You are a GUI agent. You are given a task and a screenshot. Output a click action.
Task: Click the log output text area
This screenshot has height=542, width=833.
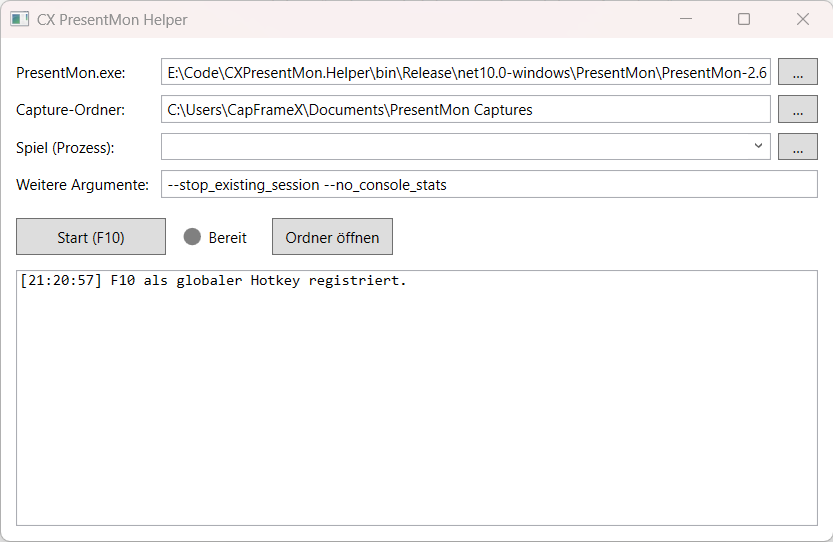416,398
